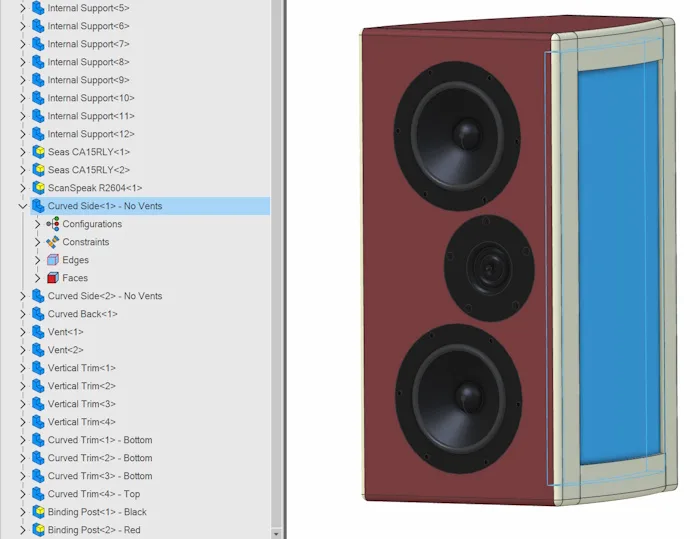Screen dimensions: 700x539
Task: Expand the Faces node
Action: click(x=38, y=278)
